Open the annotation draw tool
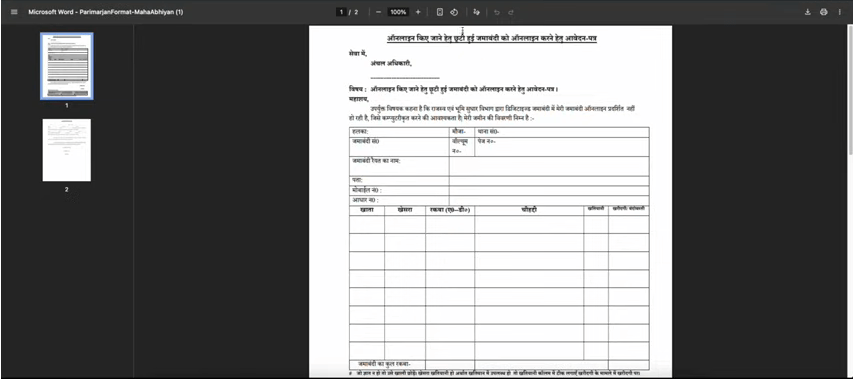 tap(477, 12)
